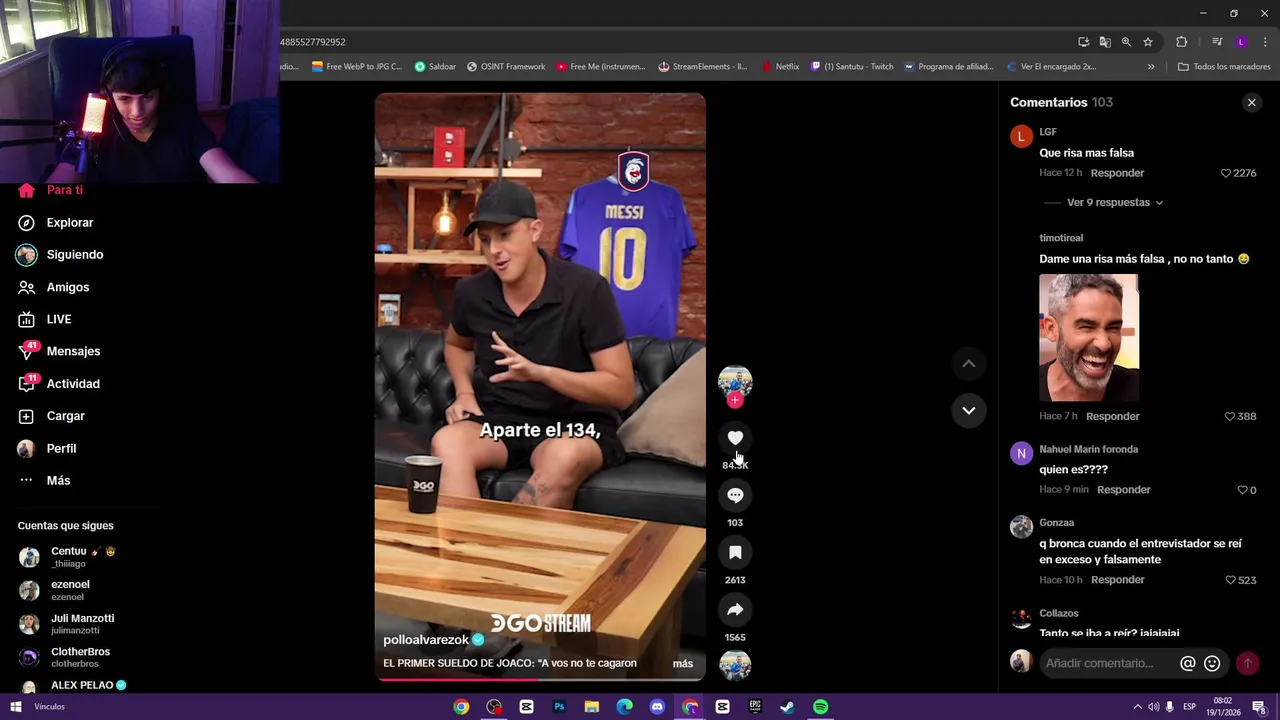The height and width of the screenshot is (720, 1280).
Task: Open Centuu followed account
Action: (70, 557)
